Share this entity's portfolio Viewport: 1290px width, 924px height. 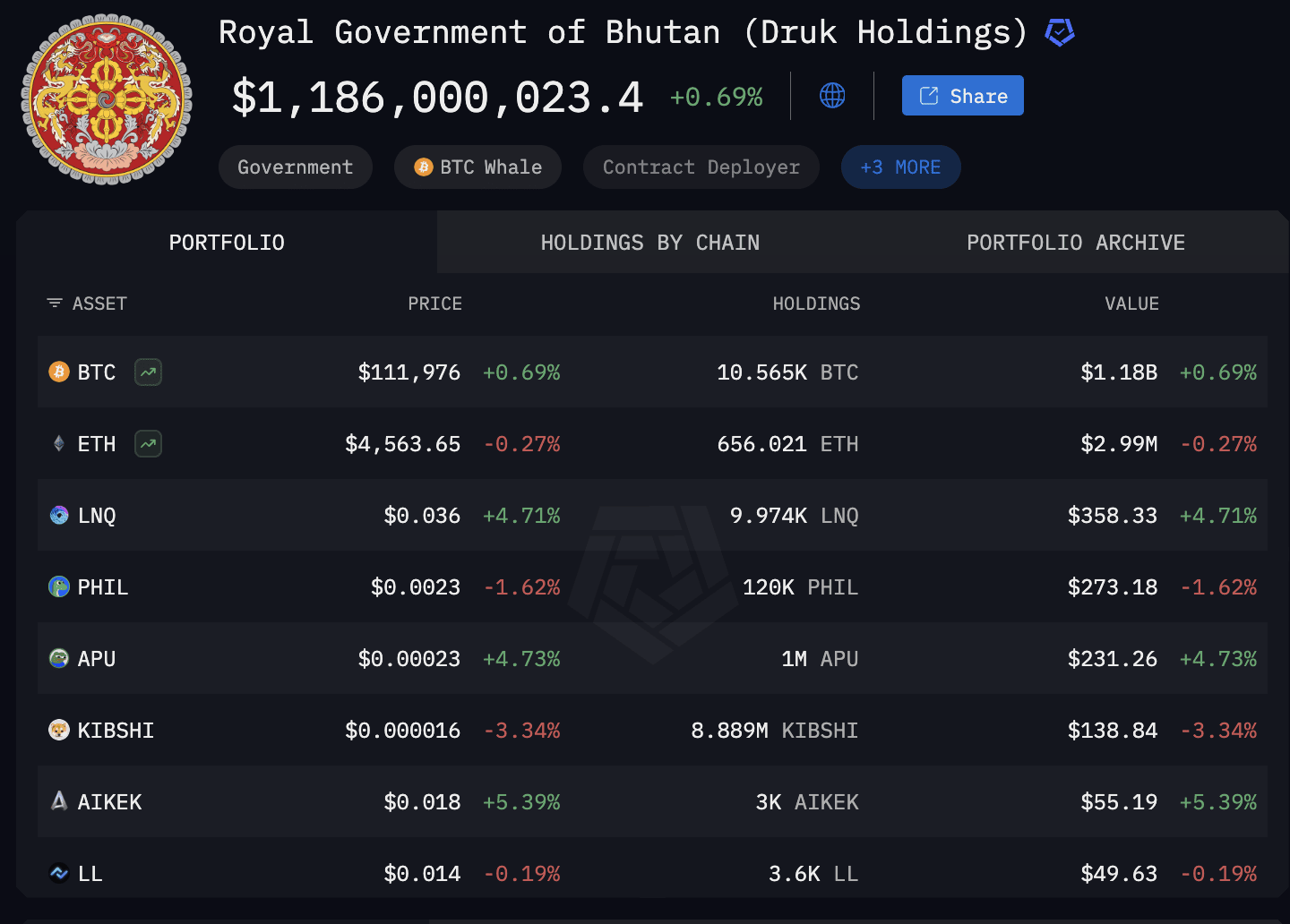963,96
